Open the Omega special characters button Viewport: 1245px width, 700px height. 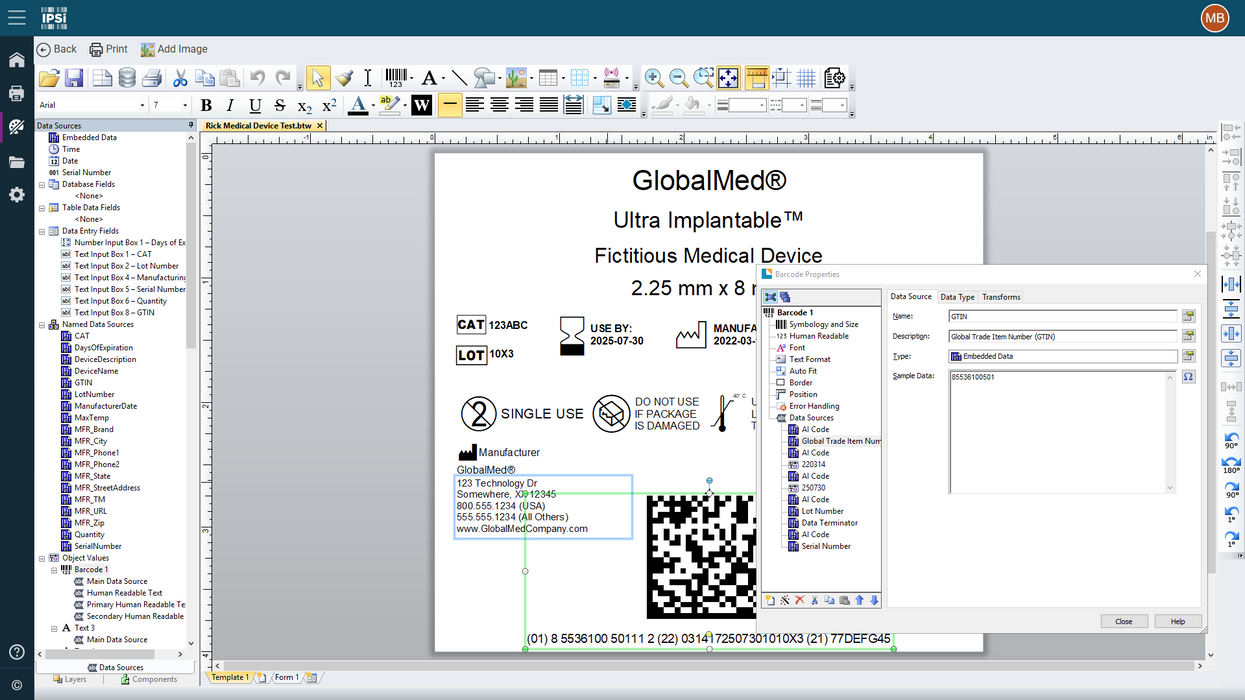1189,377
